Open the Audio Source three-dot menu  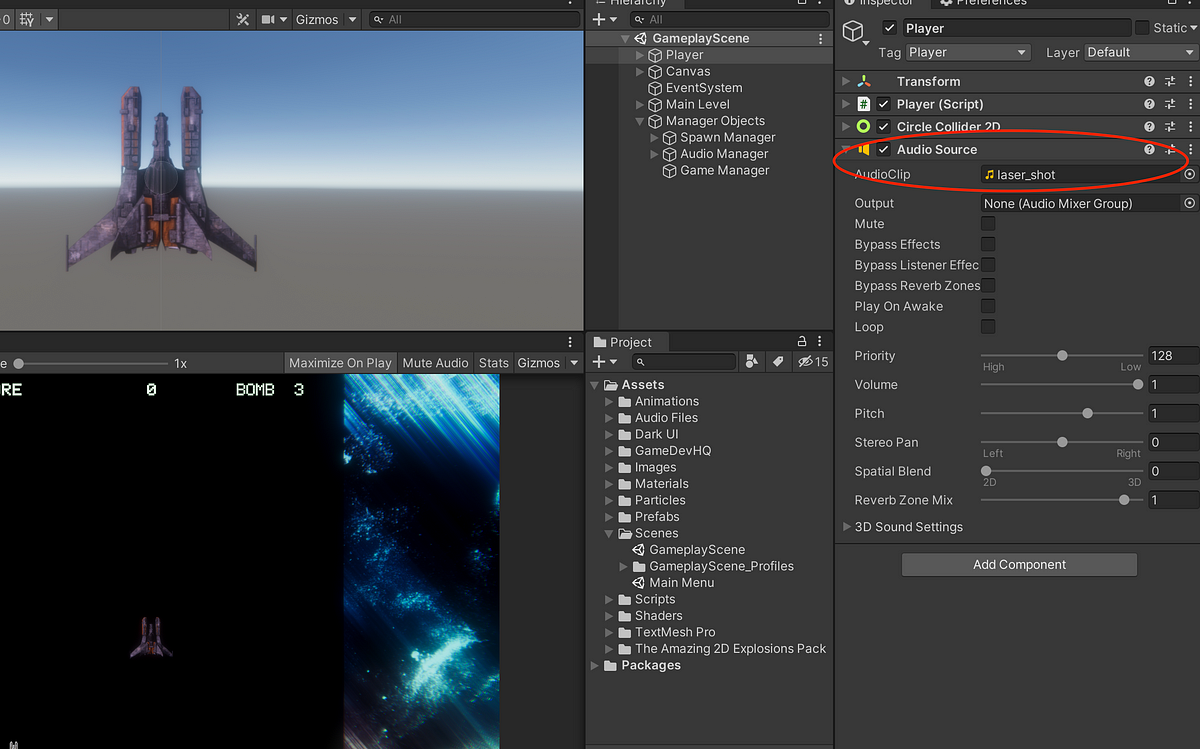(1190, 150)
